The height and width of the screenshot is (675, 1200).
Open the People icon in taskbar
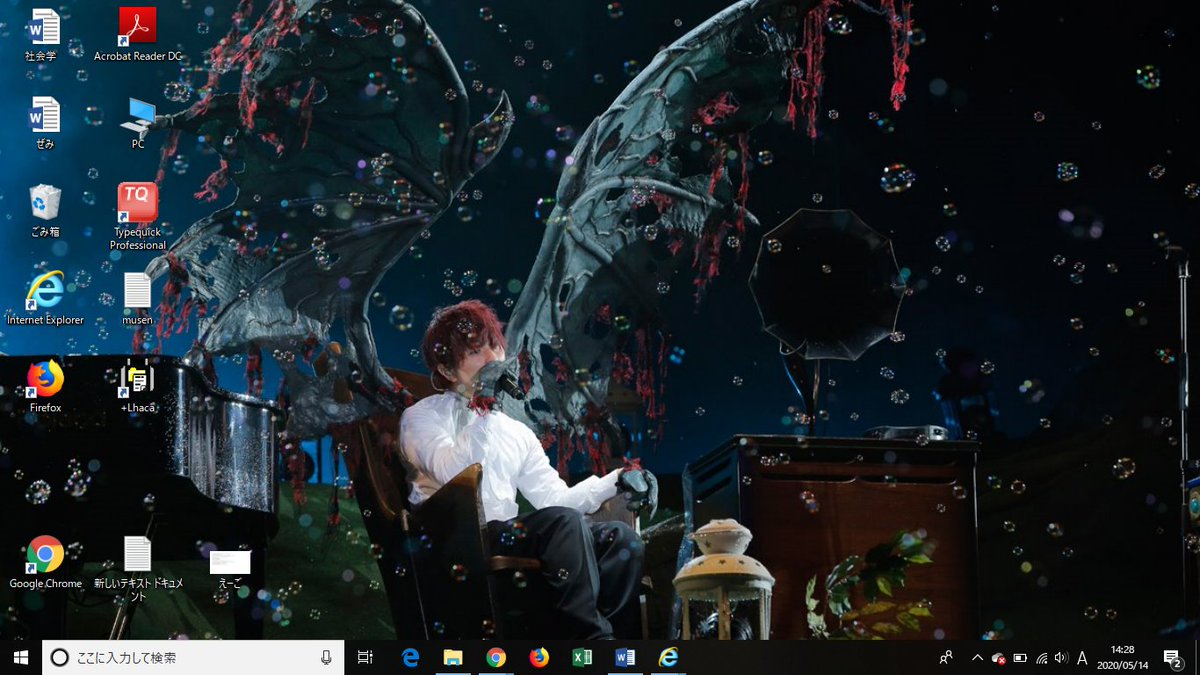946,657
